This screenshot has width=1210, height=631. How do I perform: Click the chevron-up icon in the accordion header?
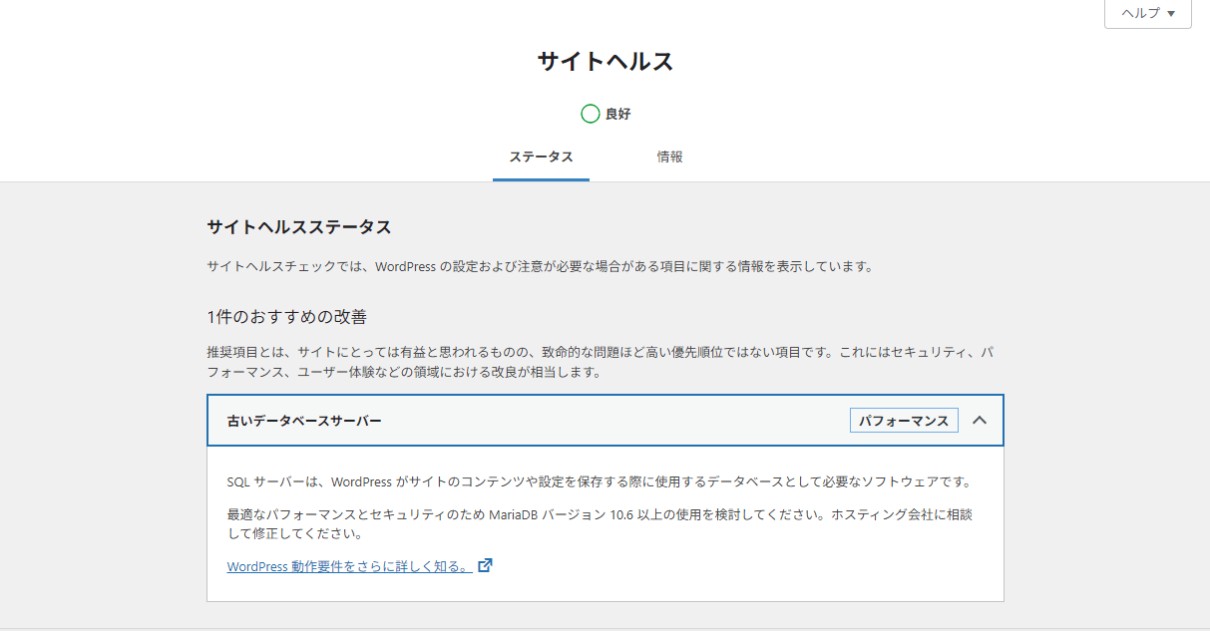click(x=979, y=420)
